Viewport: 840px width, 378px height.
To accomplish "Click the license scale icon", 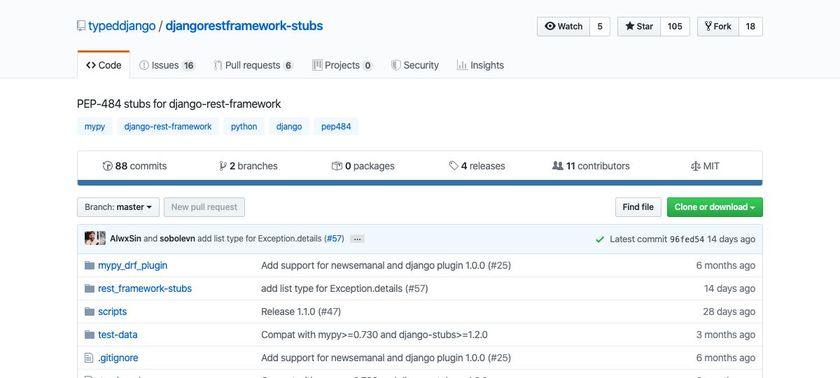I will click(x=695, y=166).
